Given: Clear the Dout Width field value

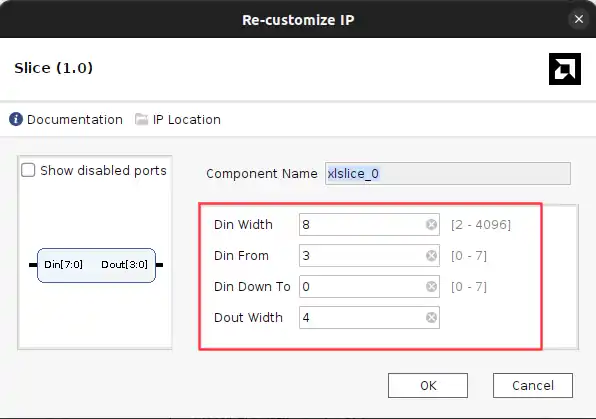Looking at the screenshot, I should point(431,317).
